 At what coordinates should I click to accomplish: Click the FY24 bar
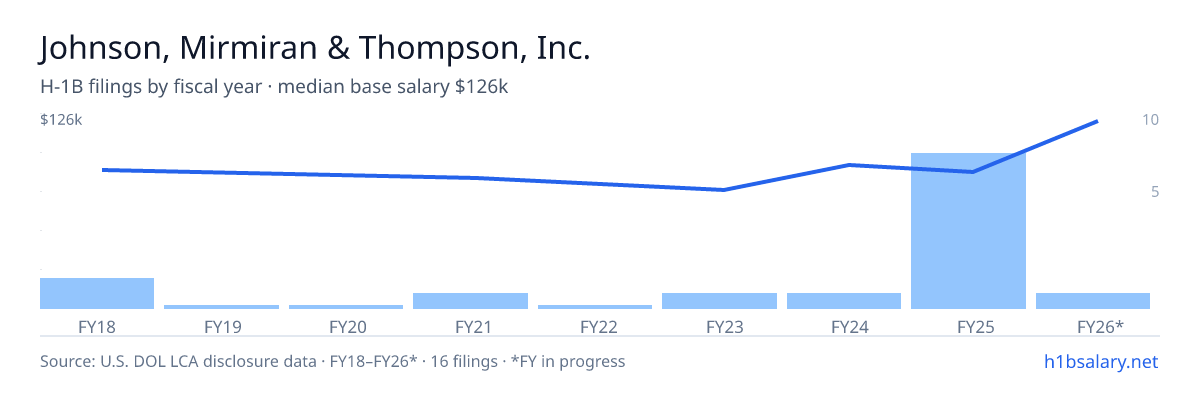pos(844,301)
